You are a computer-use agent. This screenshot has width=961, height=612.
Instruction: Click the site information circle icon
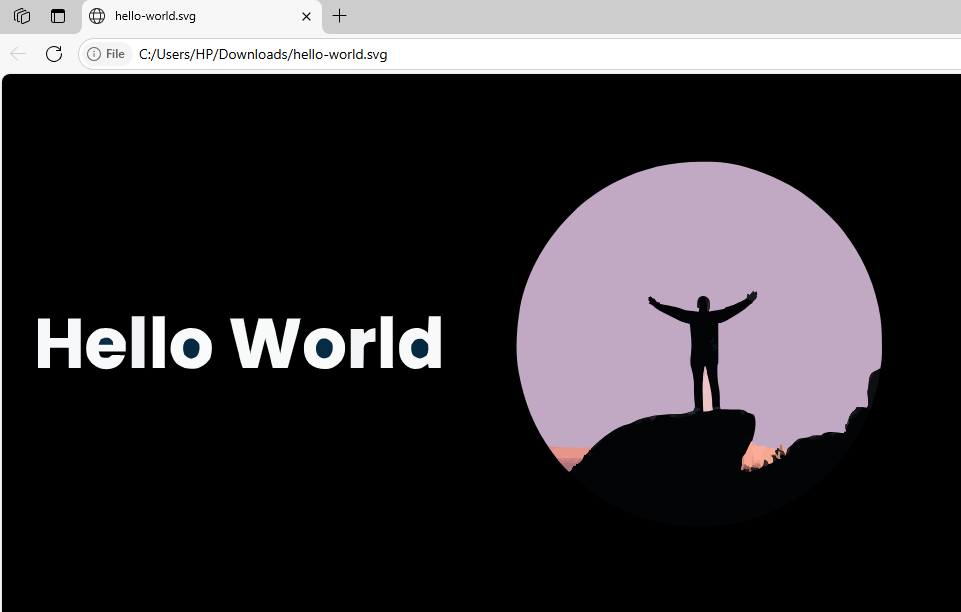coord(94,54)
